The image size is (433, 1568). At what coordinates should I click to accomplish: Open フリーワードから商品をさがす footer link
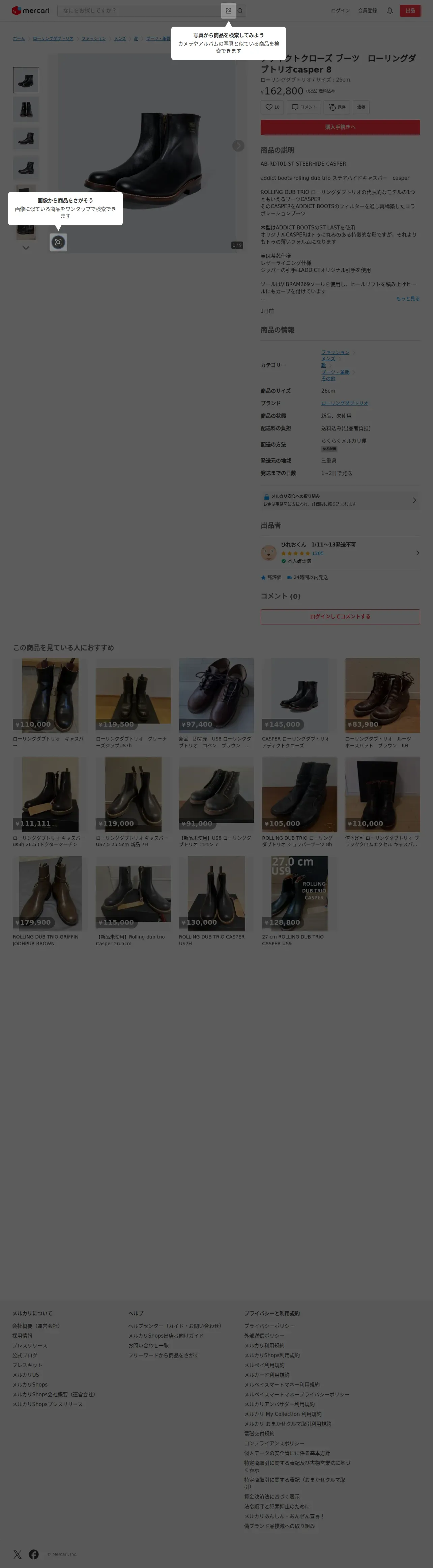(164, 1355)
